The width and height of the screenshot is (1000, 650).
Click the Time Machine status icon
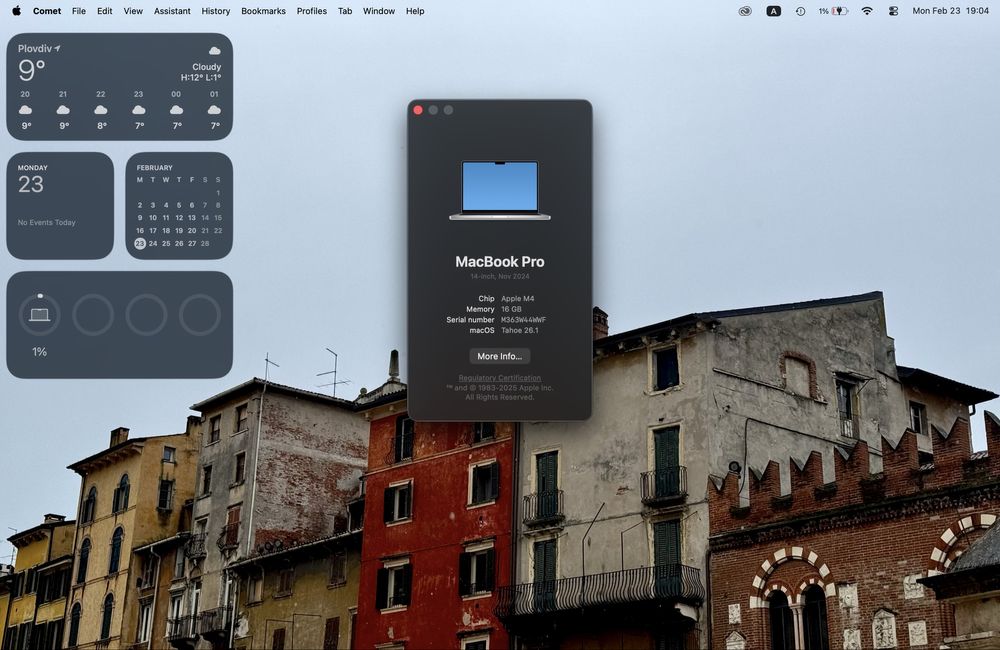pyautogui.click(x=800, y=11)
